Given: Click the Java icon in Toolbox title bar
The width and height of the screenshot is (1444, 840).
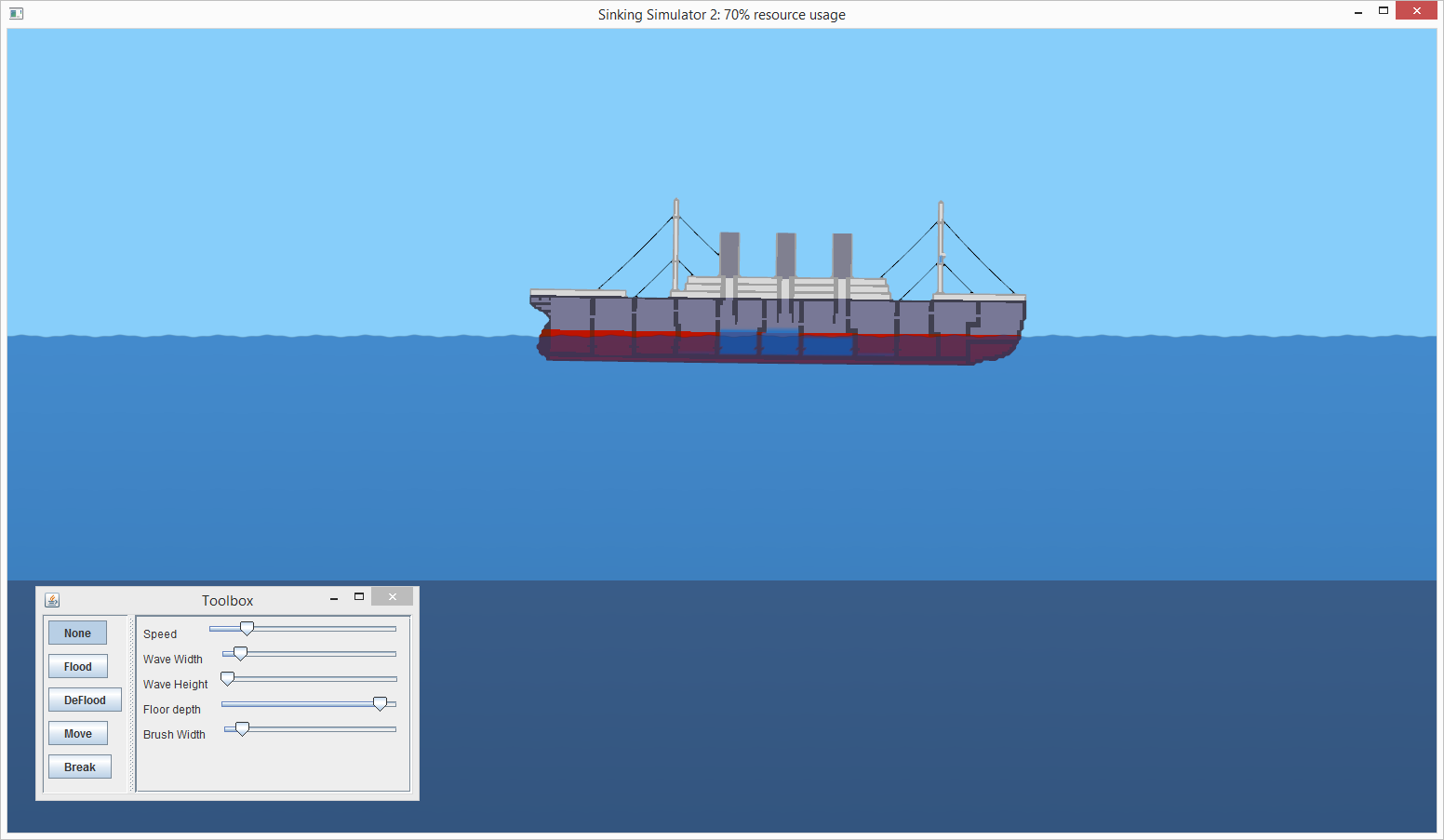Looking at the screenshot, I should click(52, 600).
